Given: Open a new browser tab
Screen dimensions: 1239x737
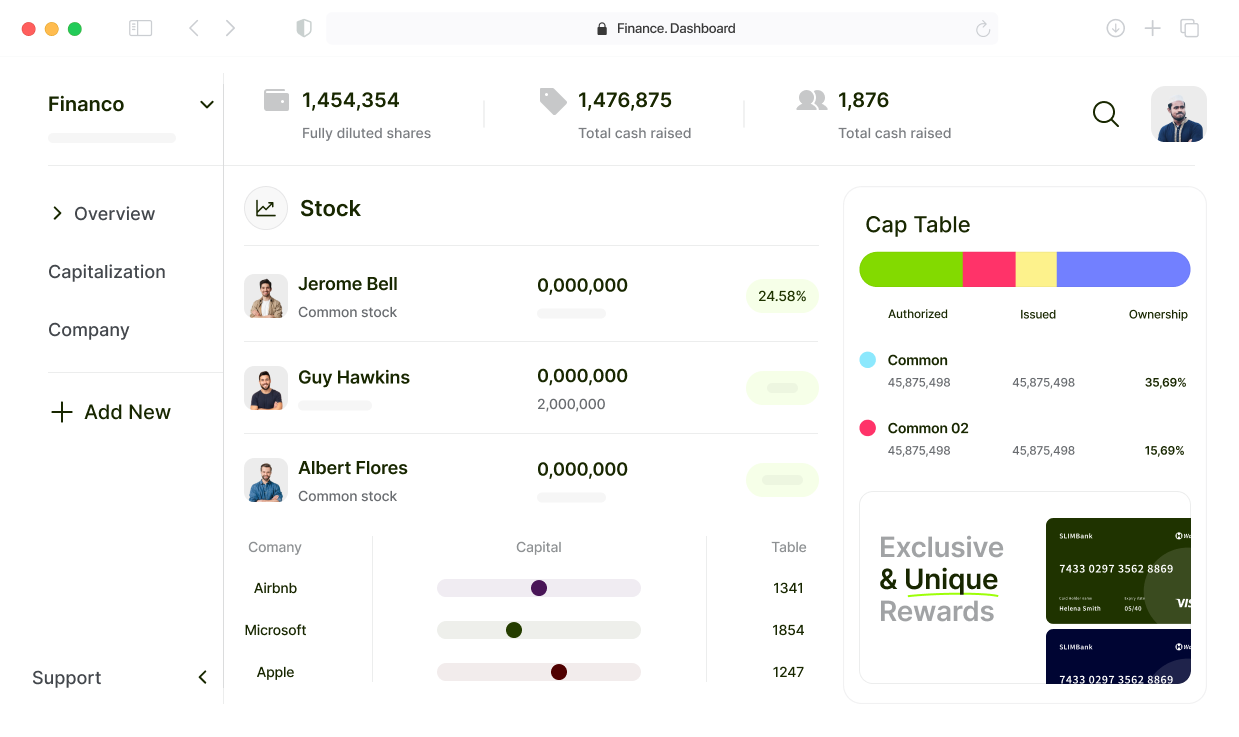Looking at the screenshot, I should (1152, 29).
